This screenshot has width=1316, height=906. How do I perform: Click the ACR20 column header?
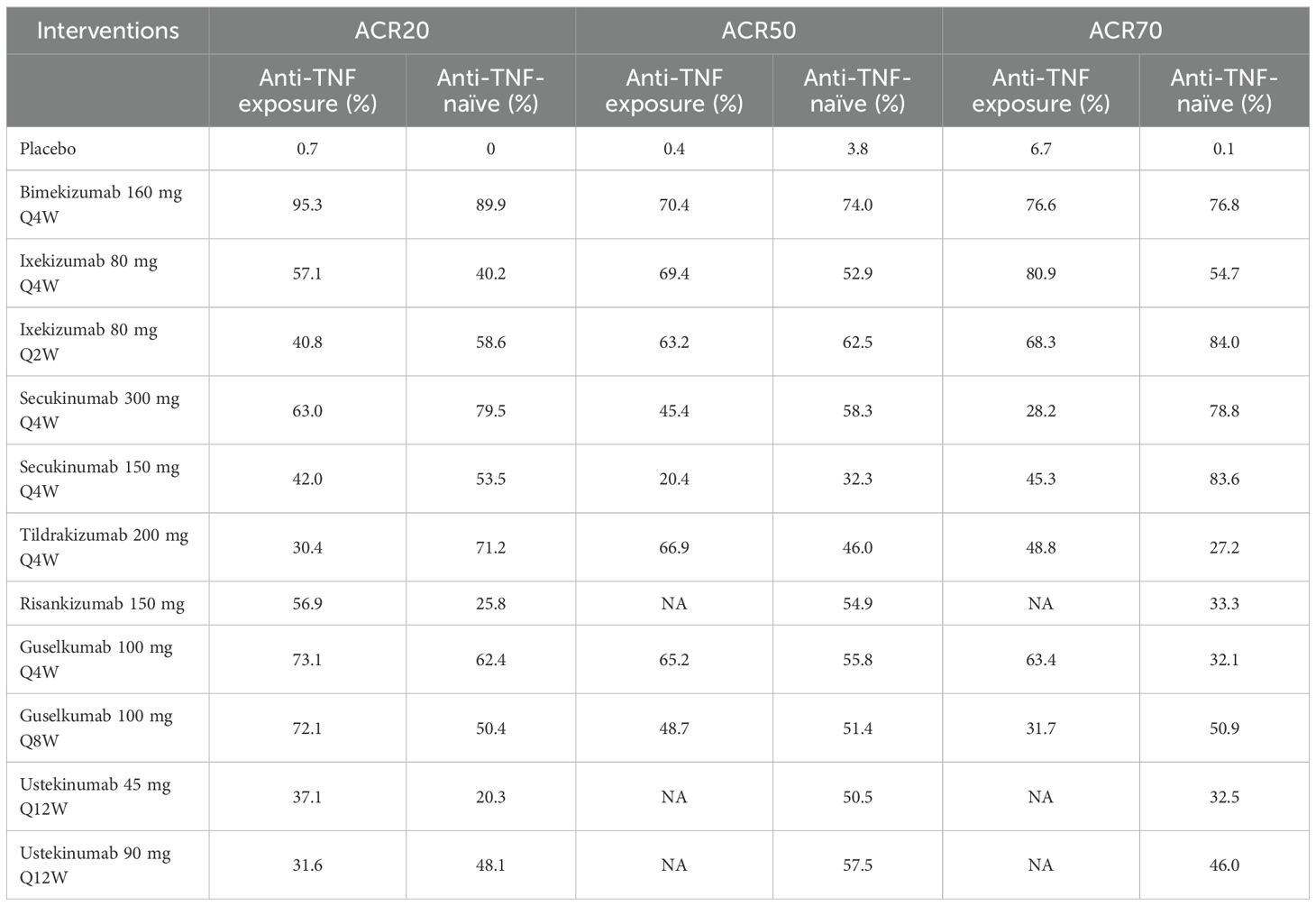(x=391, y=31)
